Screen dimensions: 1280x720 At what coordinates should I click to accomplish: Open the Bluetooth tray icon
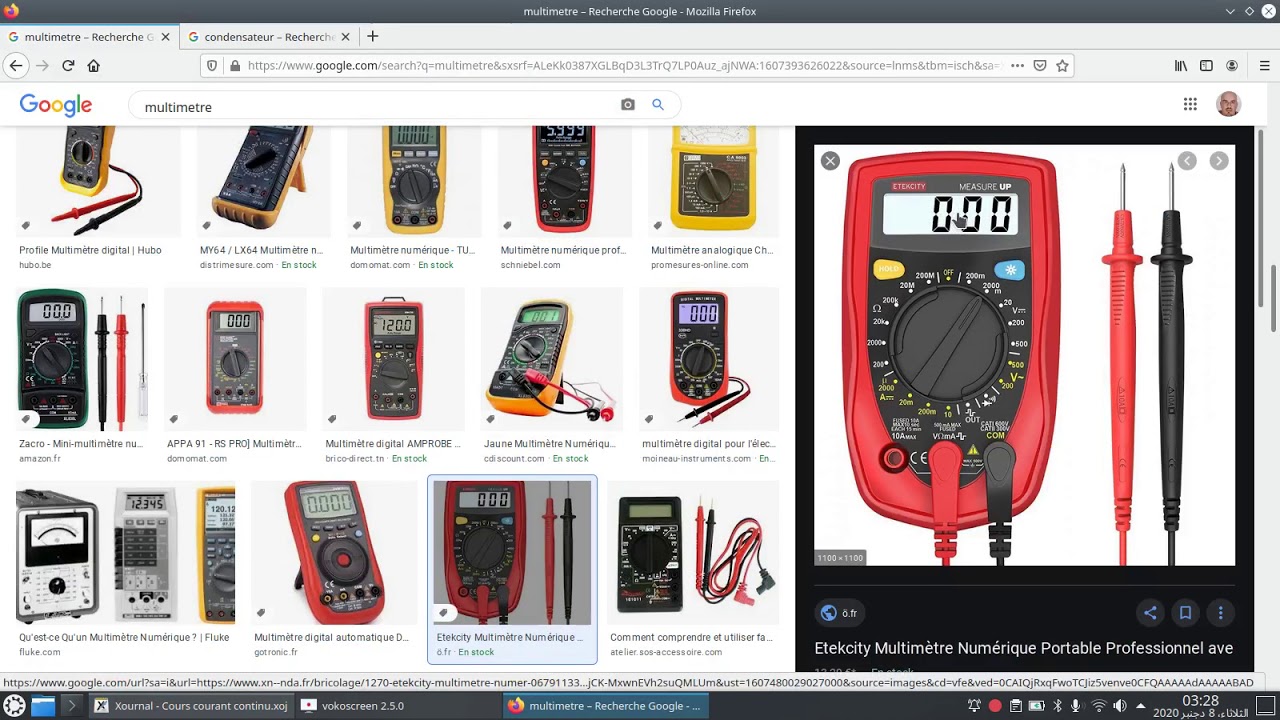tap(1056, 706)
